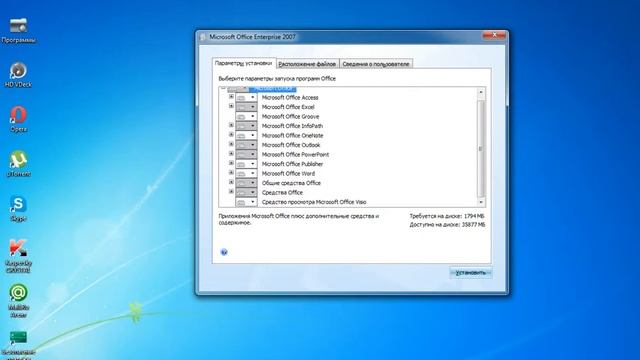Open install-option dropdown for Microsoft Office Publisher
Viewport: 640px width, 360px height.
pyautogui.click(x=246, y=164)
